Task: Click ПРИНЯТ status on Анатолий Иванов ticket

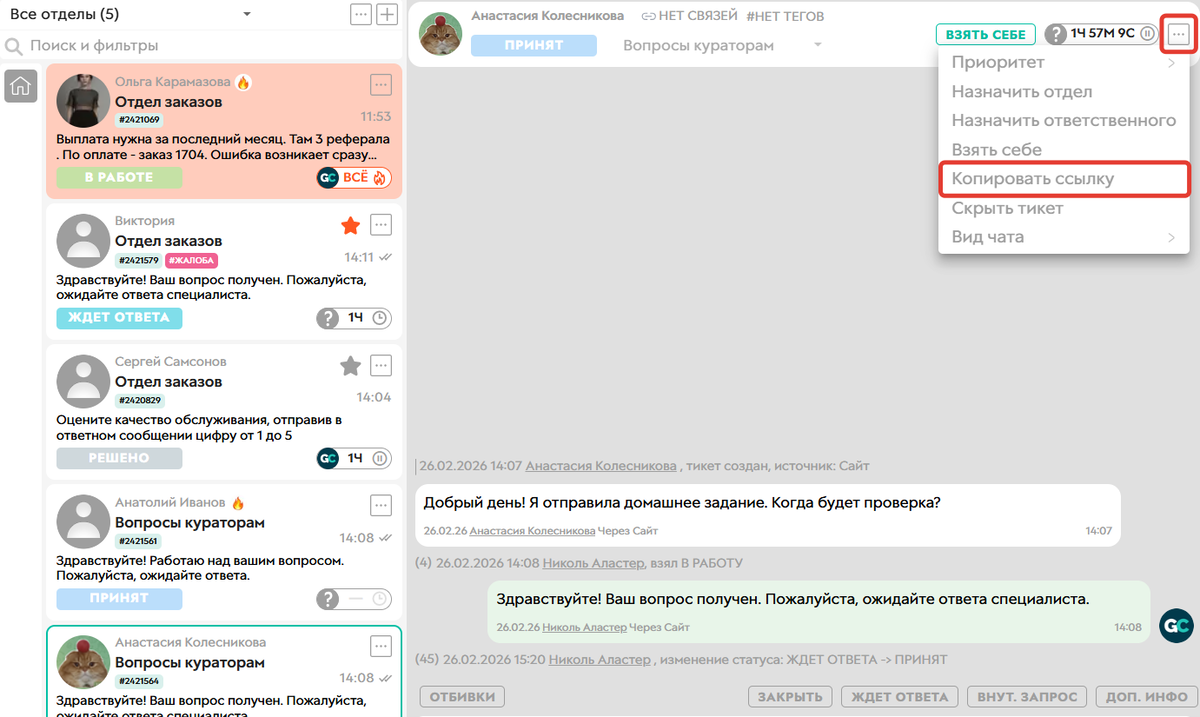Action: pos(119,599)
